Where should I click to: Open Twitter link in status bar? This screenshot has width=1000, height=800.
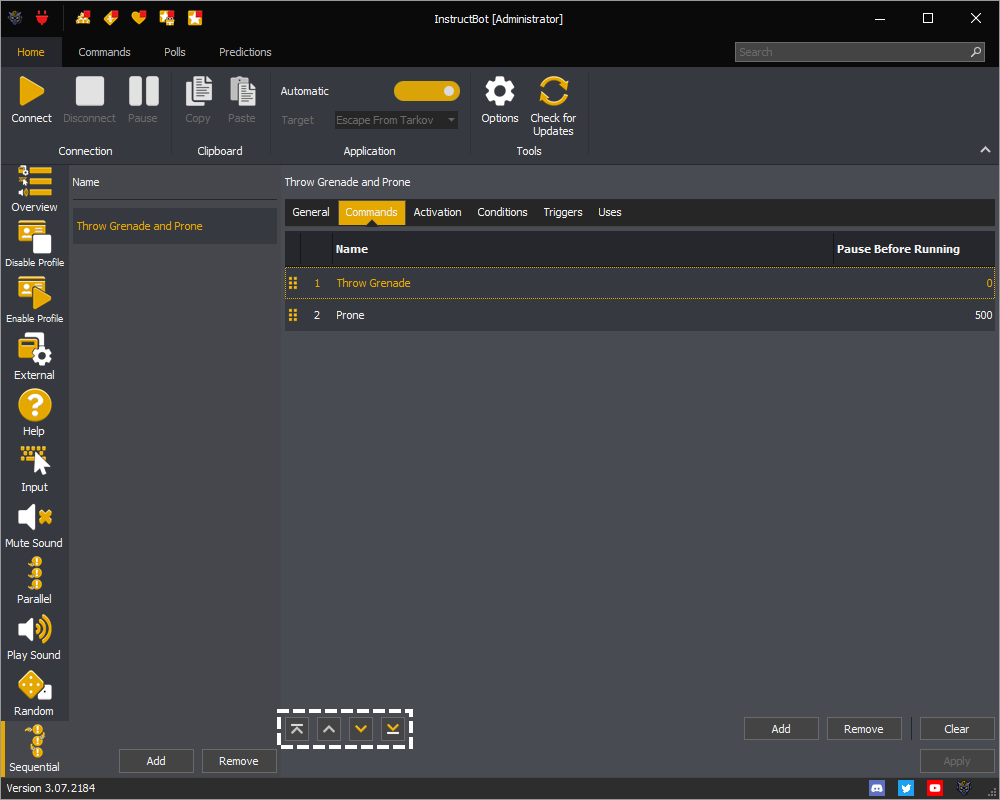(906, 788)
